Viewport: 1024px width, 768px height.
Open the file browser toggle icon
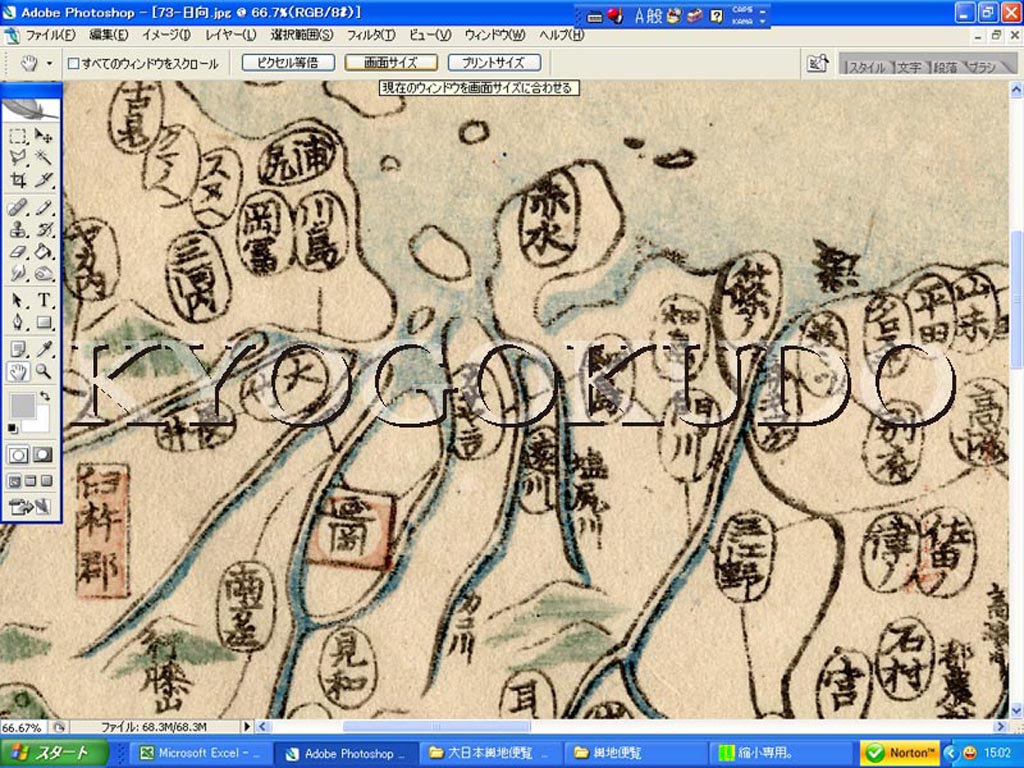817,63
